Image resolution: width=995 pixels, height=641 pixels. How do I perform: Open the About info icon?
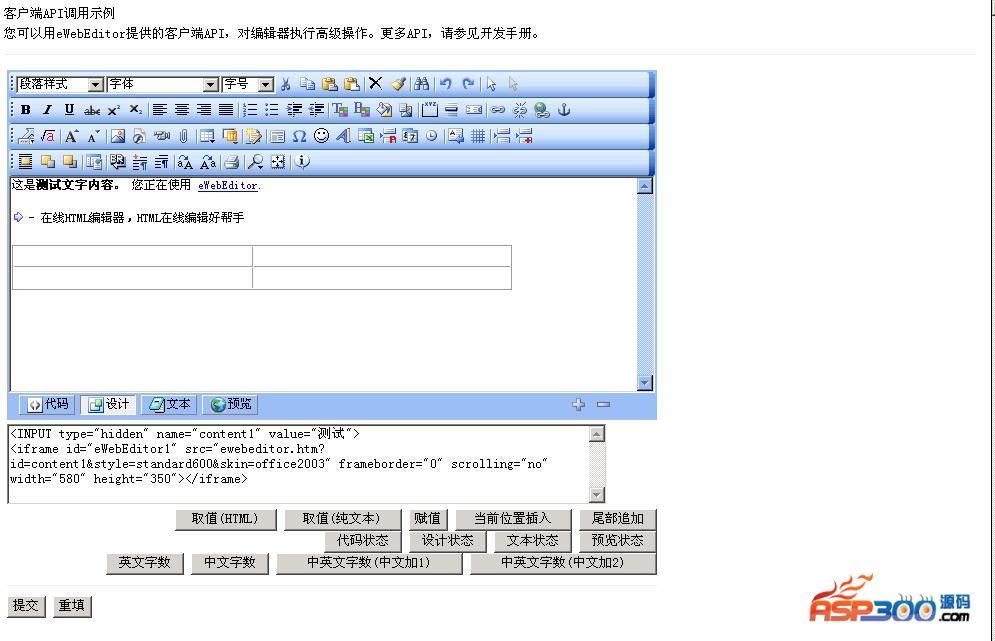click(x=303, y=162)
